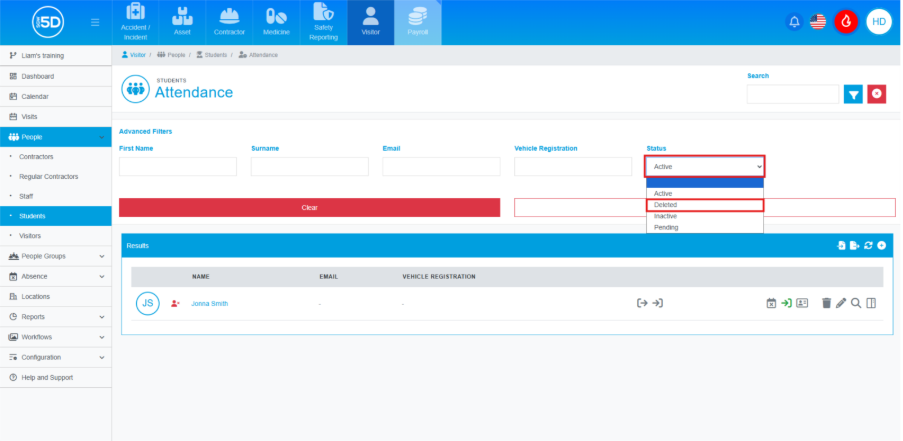Click the plus add icon in Results header

(x=882, y=245)
